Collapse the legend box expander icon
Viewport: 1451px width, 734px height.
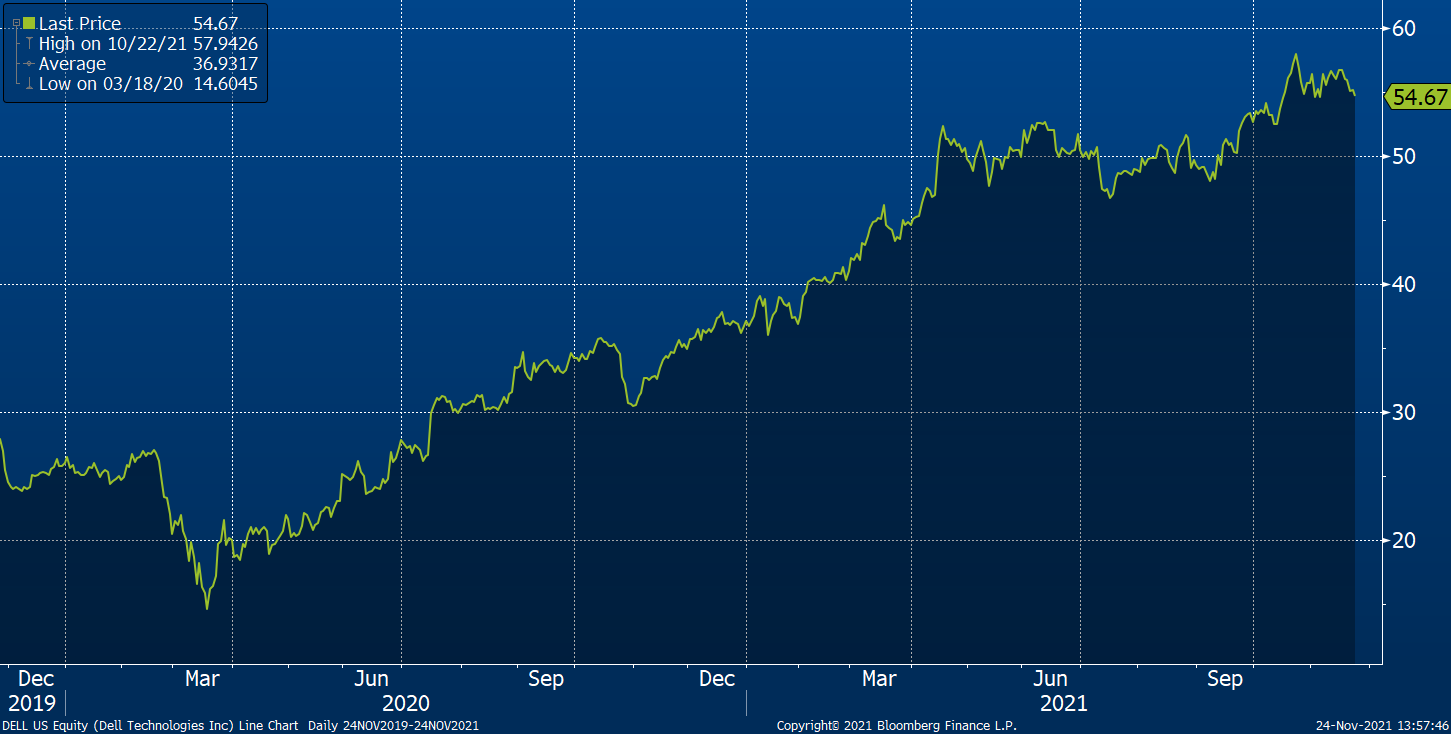(x=15, y=23)
